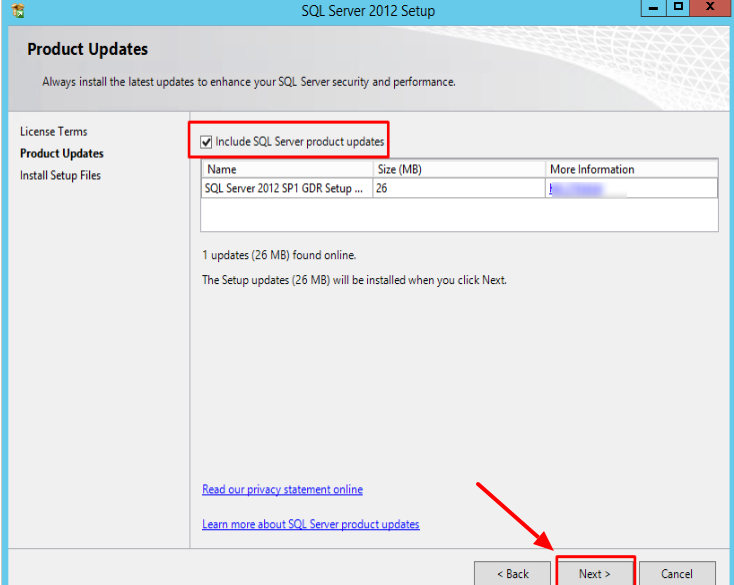Maximize the setup window
Screen dimensions: 734x585
coord(678,7)
